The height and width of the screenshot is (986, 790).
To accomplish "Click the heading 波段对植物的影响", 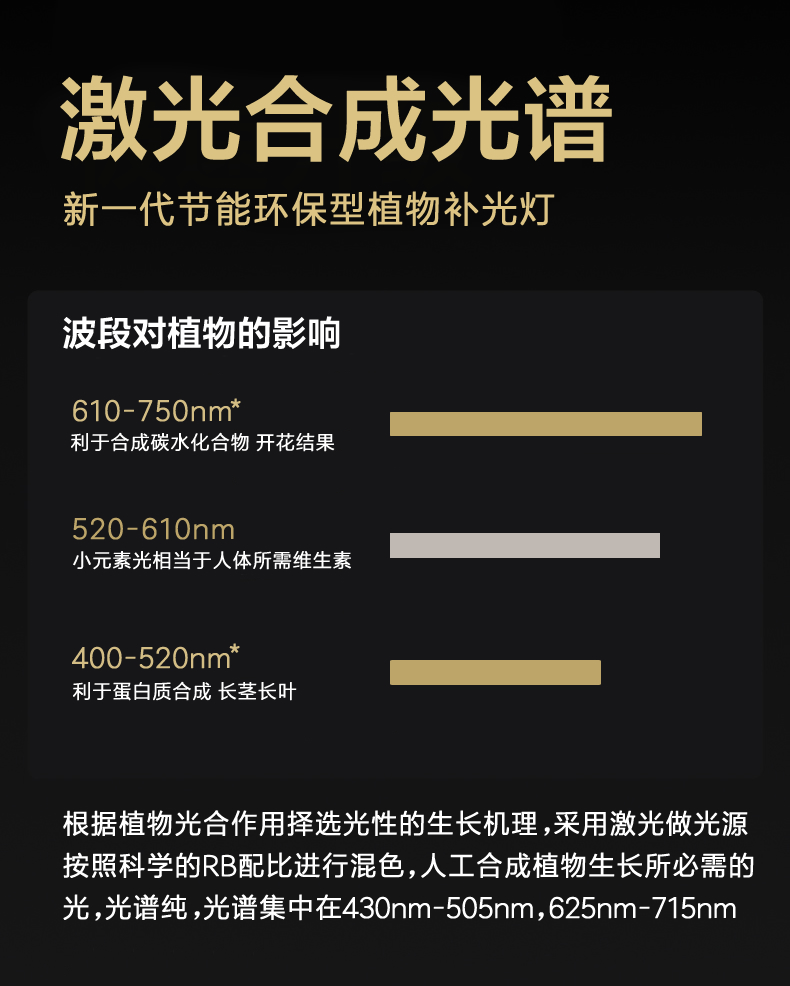I will pyautogui.click(x=201, y=333).
